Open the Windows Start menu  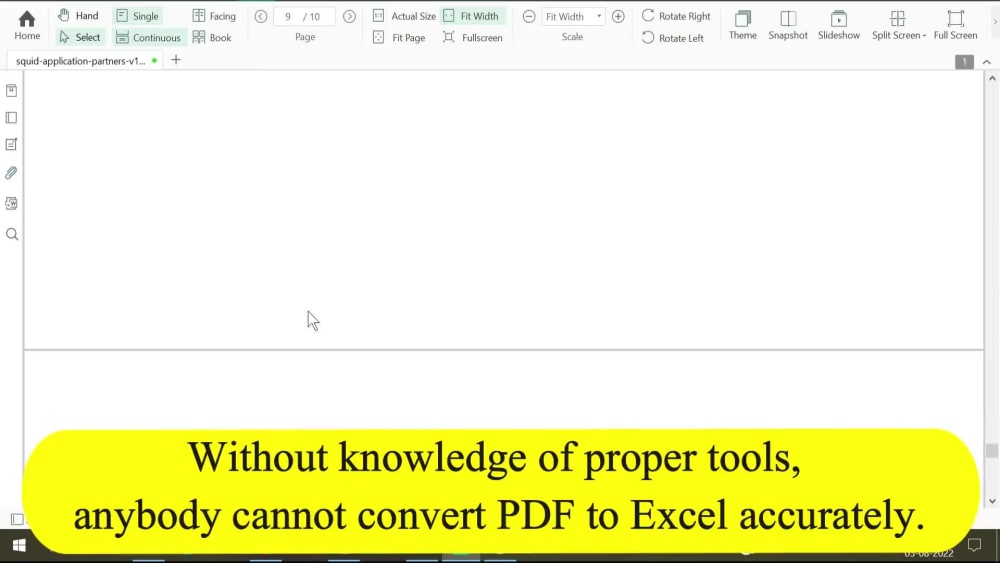click(x=19, y=546)
